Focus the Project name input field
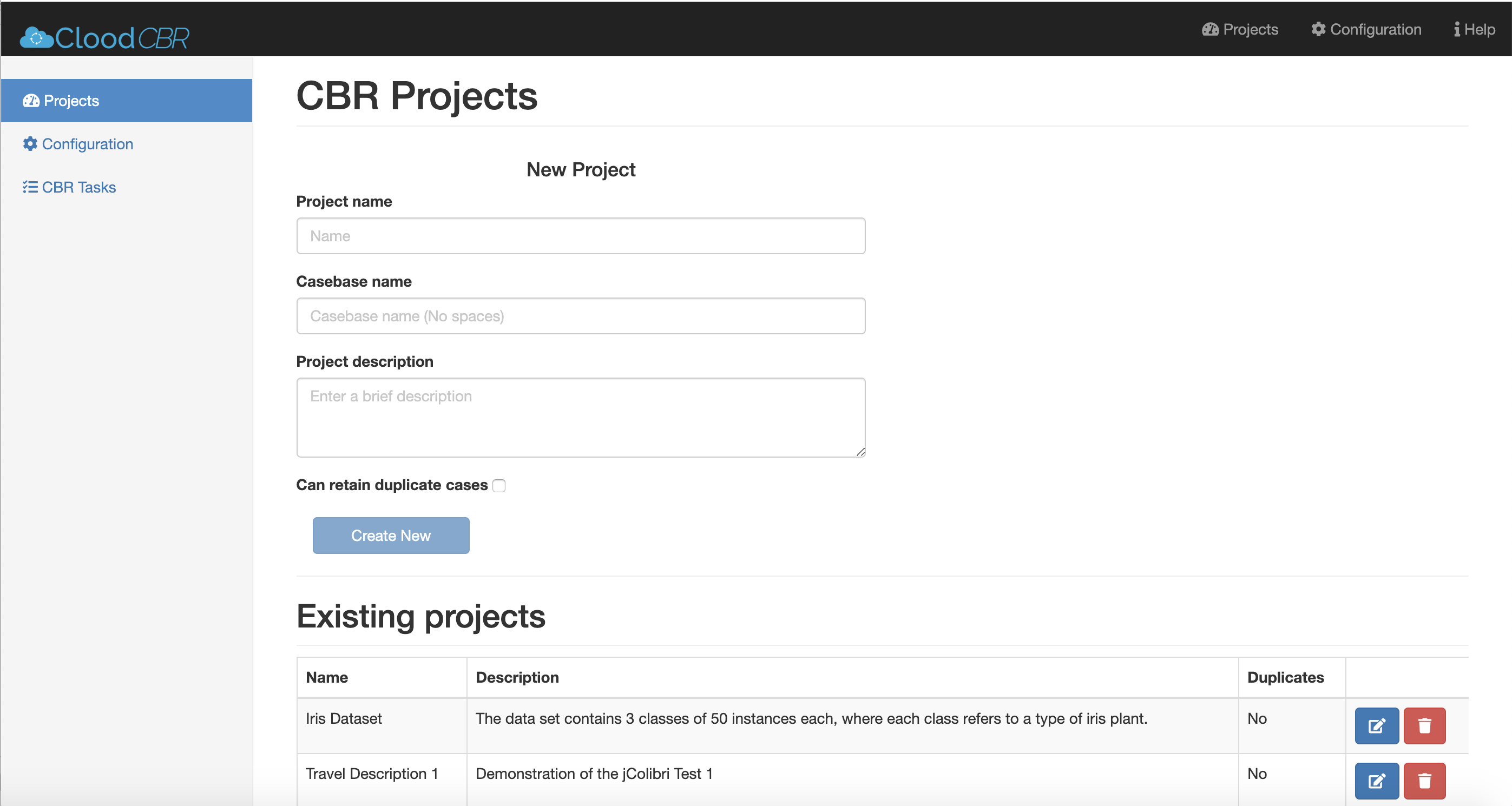This screenshot has height=806, width=1512. (x=581, y=236)
